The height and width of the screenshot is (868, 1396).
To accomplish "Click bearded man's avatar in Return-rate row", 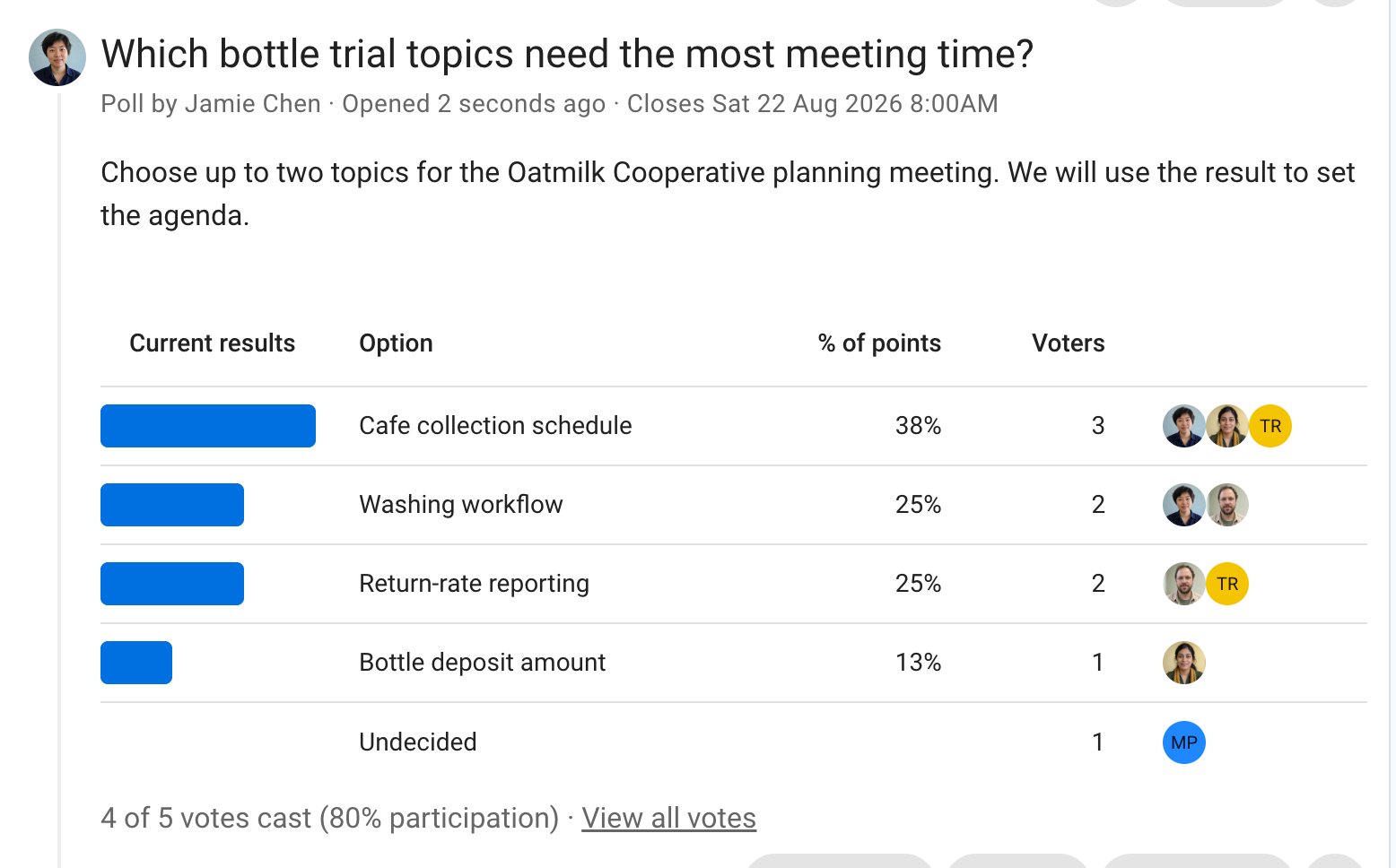I will coord(1184,584).
